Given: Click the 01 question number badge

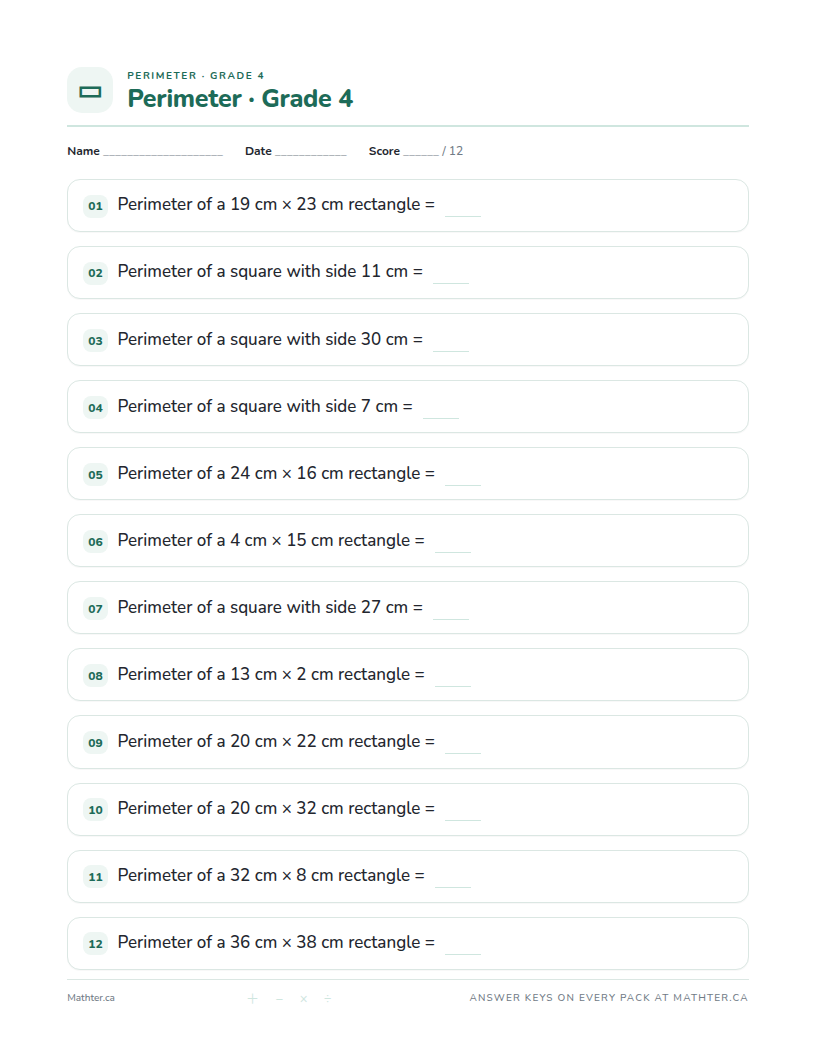Looking at the screenshot, I should pos(96,205).
